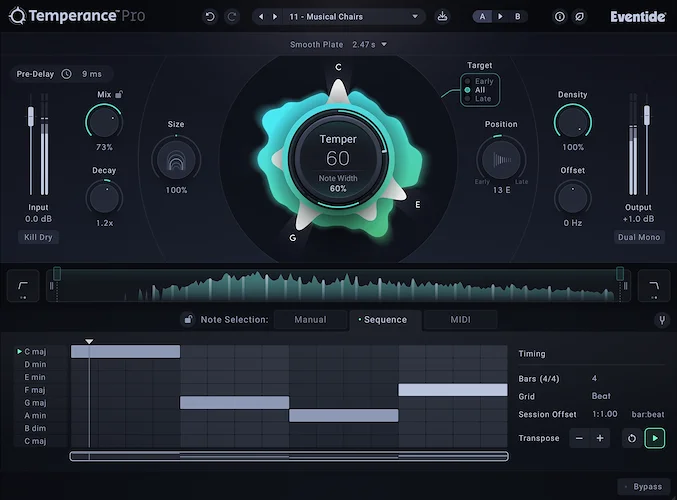Click the Density knob

click(x=573, y=122)
